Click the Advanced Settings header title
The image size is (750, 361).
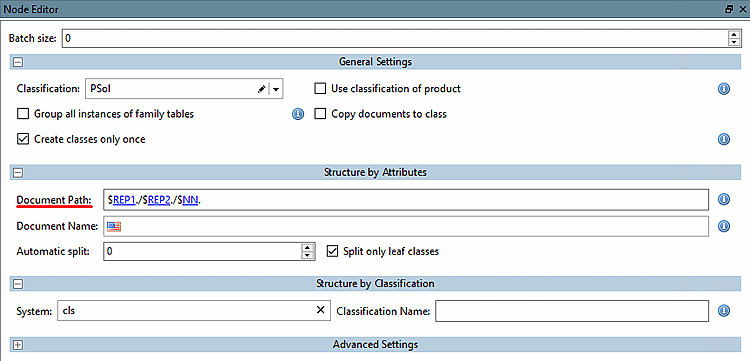(x=375, y=345)
